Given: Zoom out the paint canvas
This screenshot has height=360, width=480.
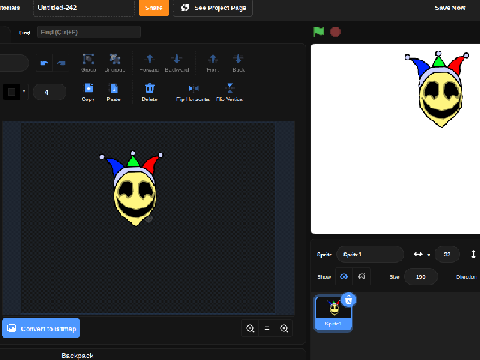Looking at the screenshot, I should (x=250, y=329).
